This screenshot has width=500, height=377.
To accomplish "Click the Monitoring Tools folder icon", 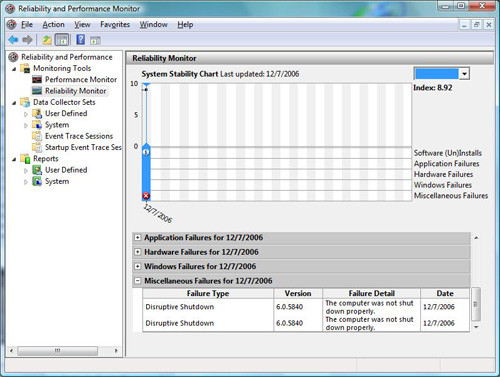I will coord(25,68).
